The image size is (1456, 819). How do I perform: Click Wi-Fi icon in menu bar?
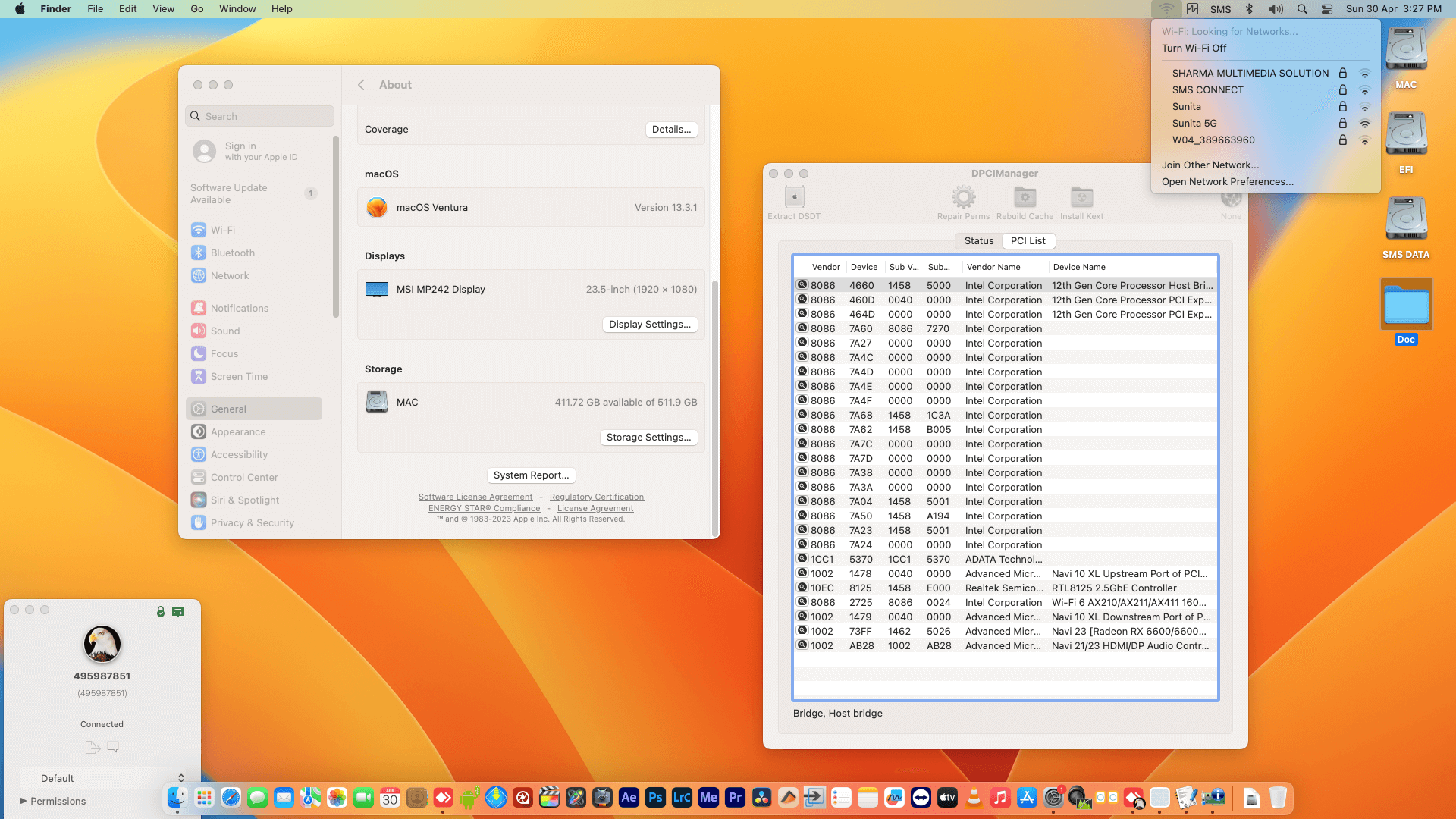1166,9
